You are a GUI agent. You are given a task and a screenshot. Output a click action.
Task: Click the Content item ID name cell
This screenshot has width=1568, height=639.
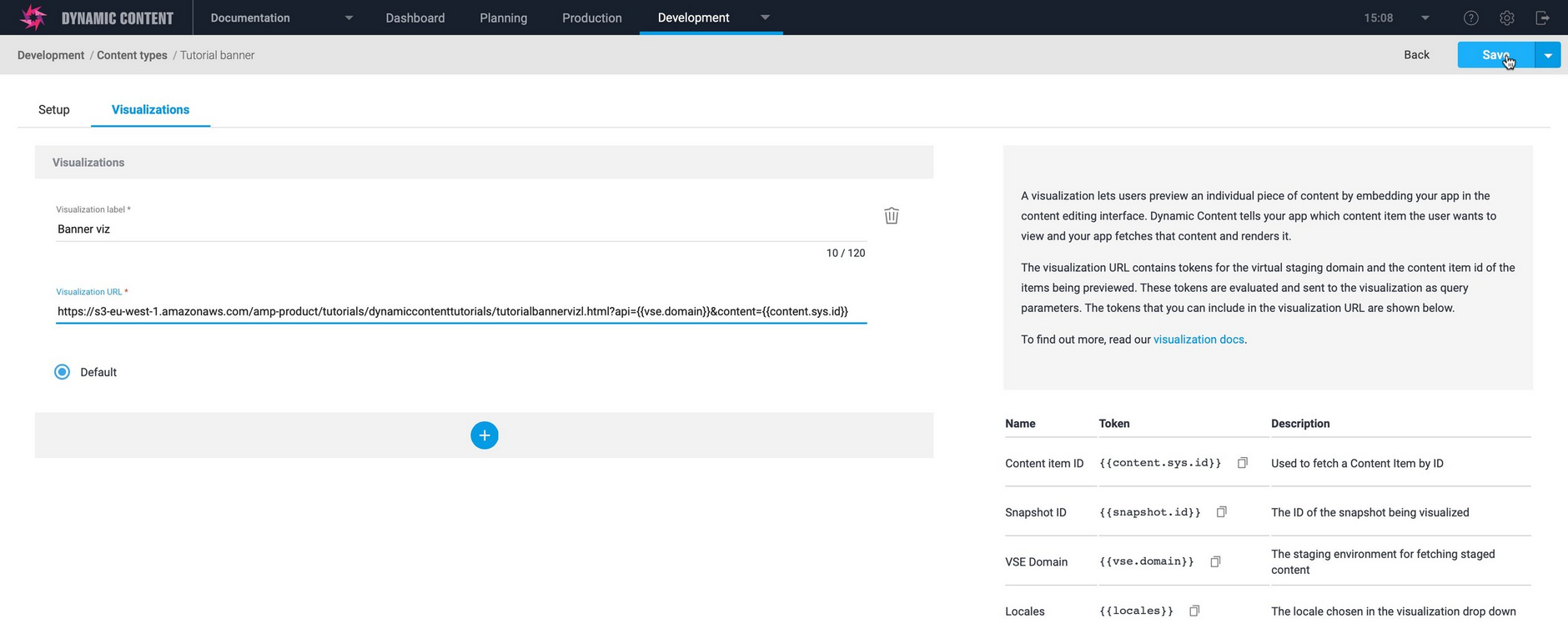[1044, 463]
